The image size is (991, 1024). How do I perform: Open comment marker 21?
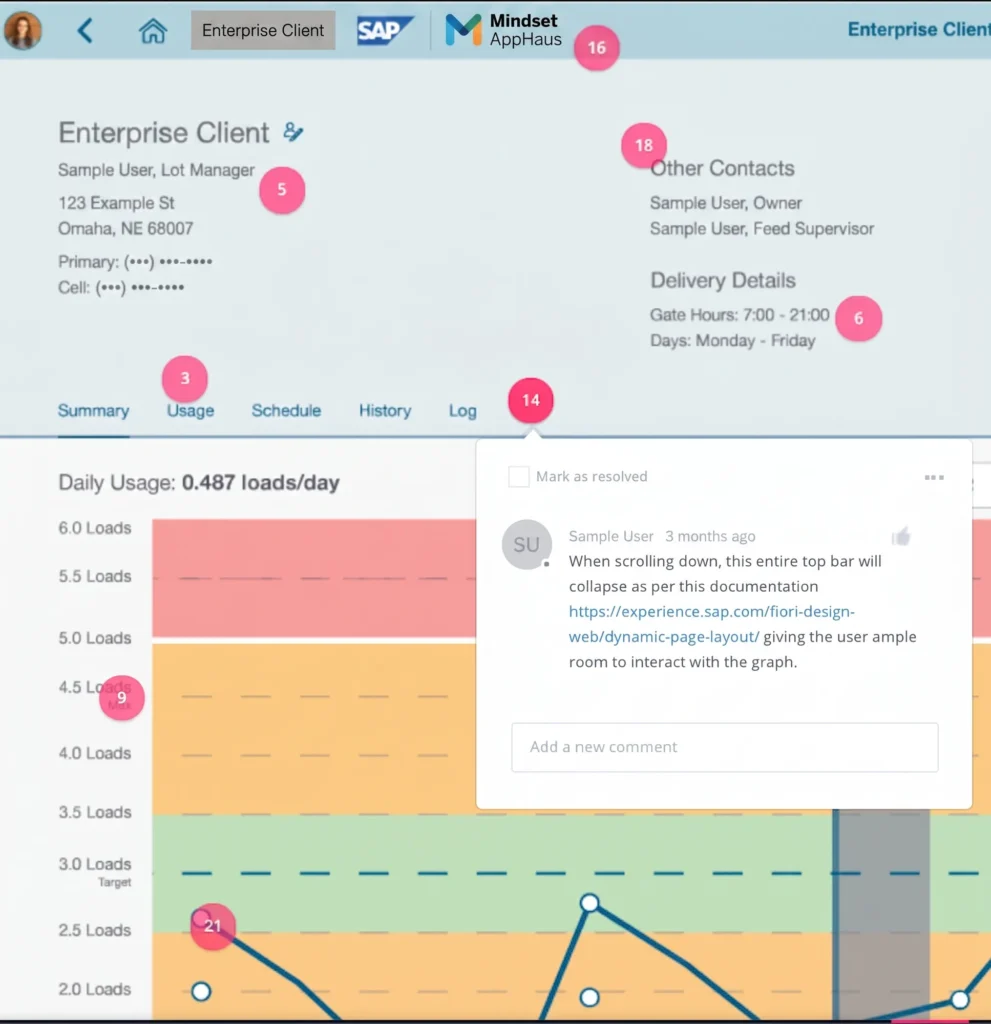[x=212, y=926]
